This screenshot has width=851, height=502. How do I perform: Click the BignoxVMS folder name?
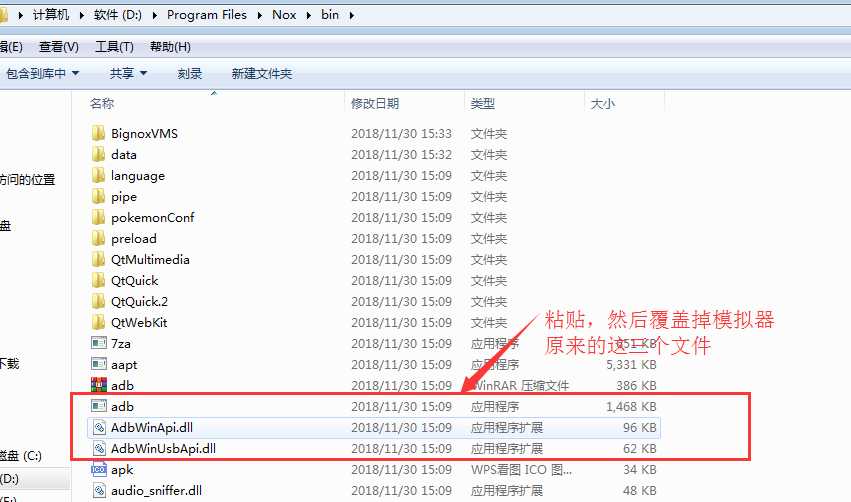point(144,133)
